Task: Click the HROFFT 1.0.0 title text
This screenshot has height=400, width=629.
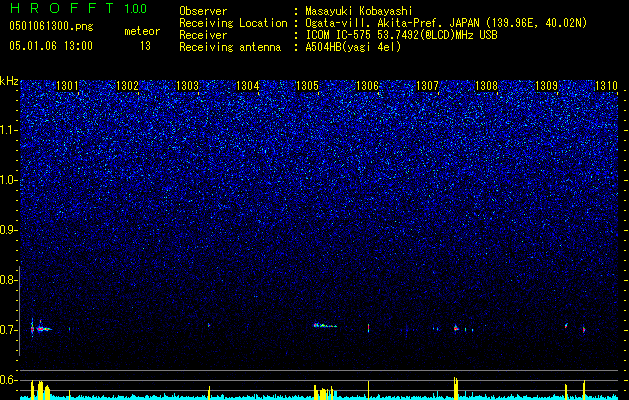Action: coord(79,8)
